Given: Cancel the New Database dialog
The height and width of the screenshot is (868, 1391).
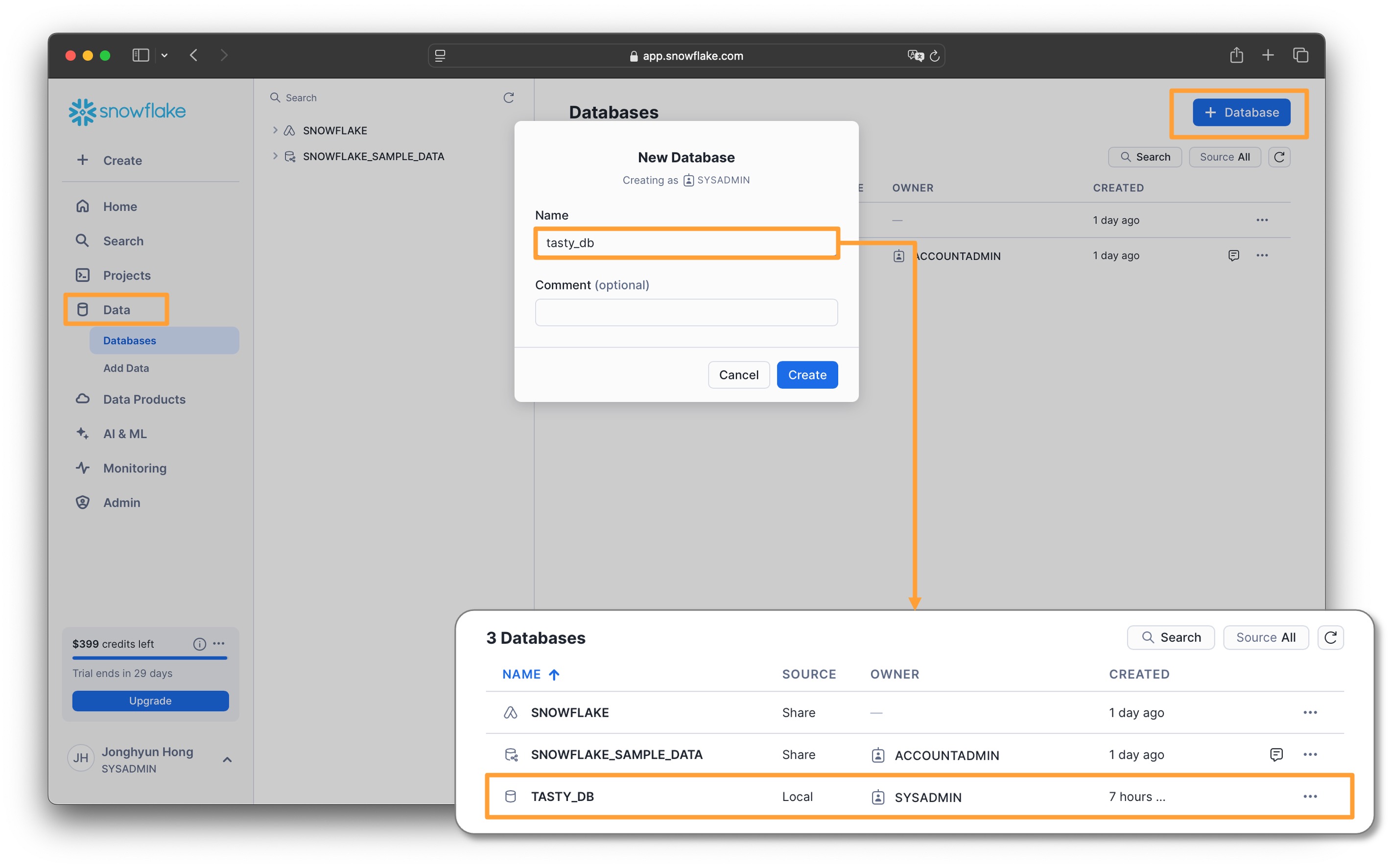Looking at the screenshot, I should pyautogui.click(x=738, y=375).
